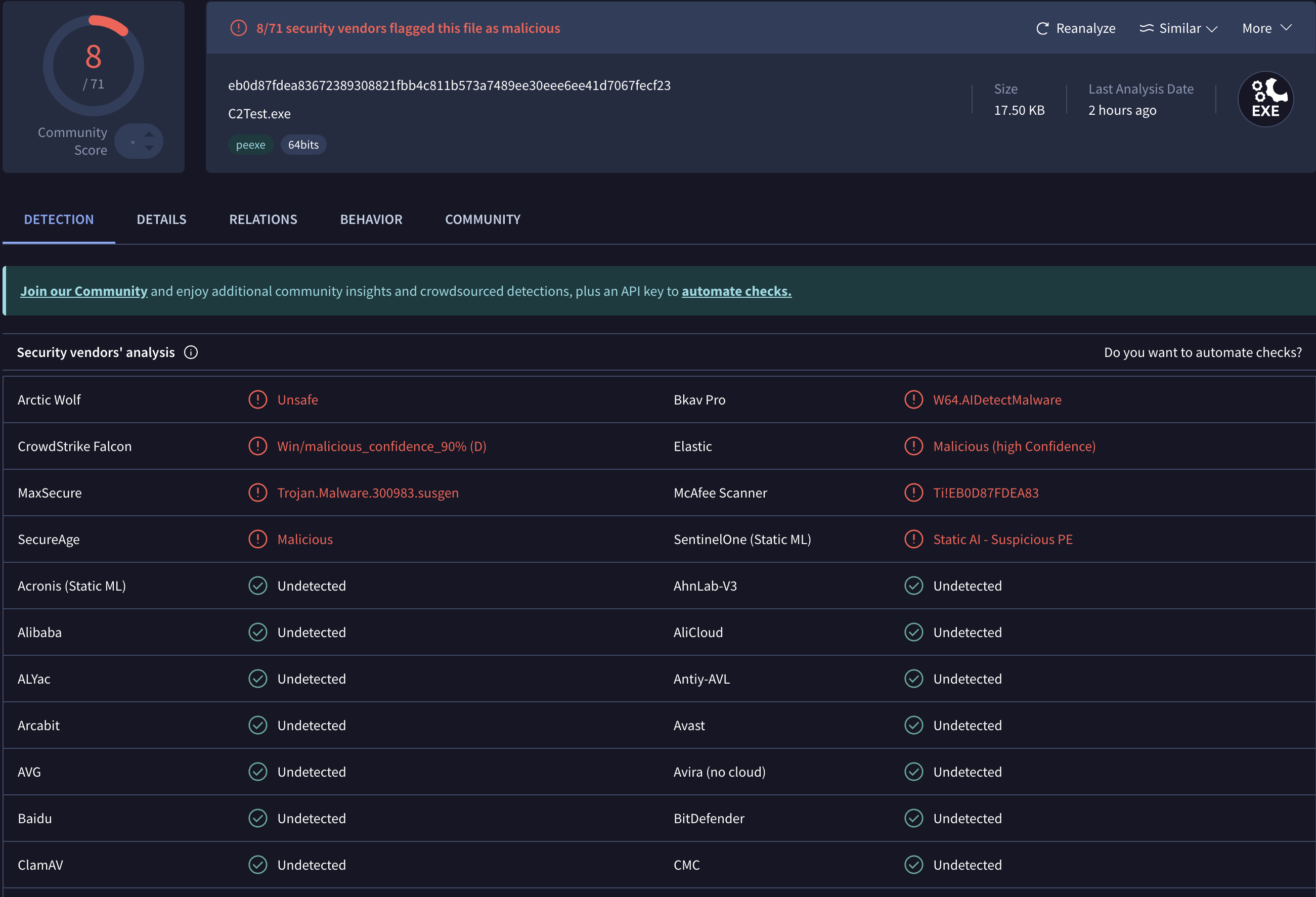The height and width of the screenshot is (897, 1316).
Task: Click the green checkmark beside ClamAV
Action: pyautogui.click(x=257, y=865)
